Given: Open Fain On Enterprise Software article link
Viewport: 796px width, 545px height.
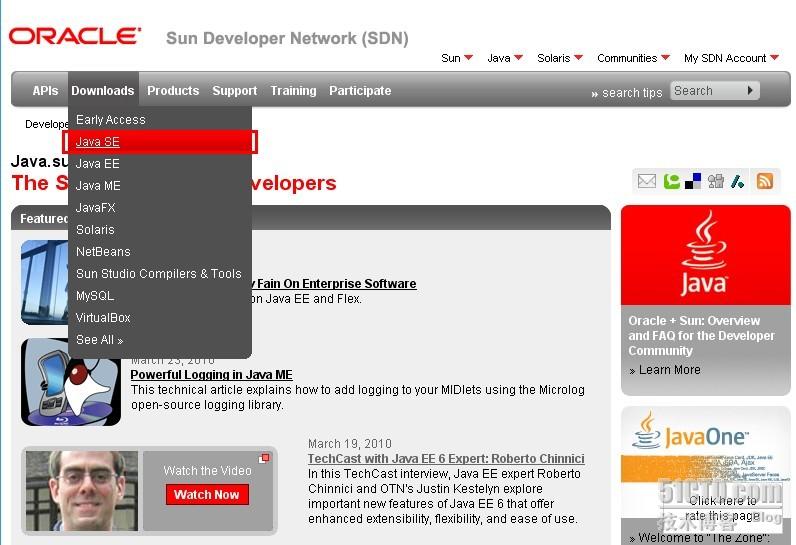Looking at the screenshot, I should pyautogui.click(x=334, y=283).
